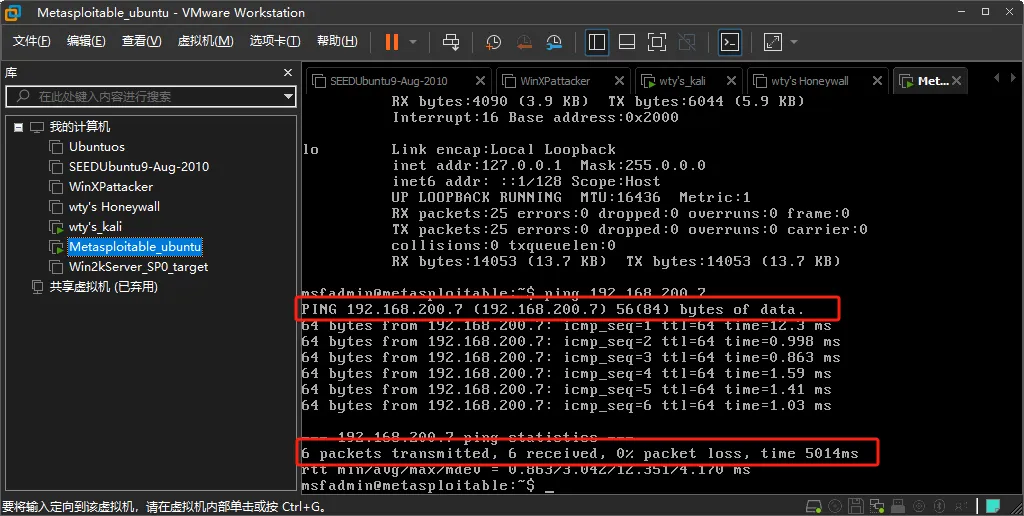Select WinXPattacker in the library tree

(111, 187)
